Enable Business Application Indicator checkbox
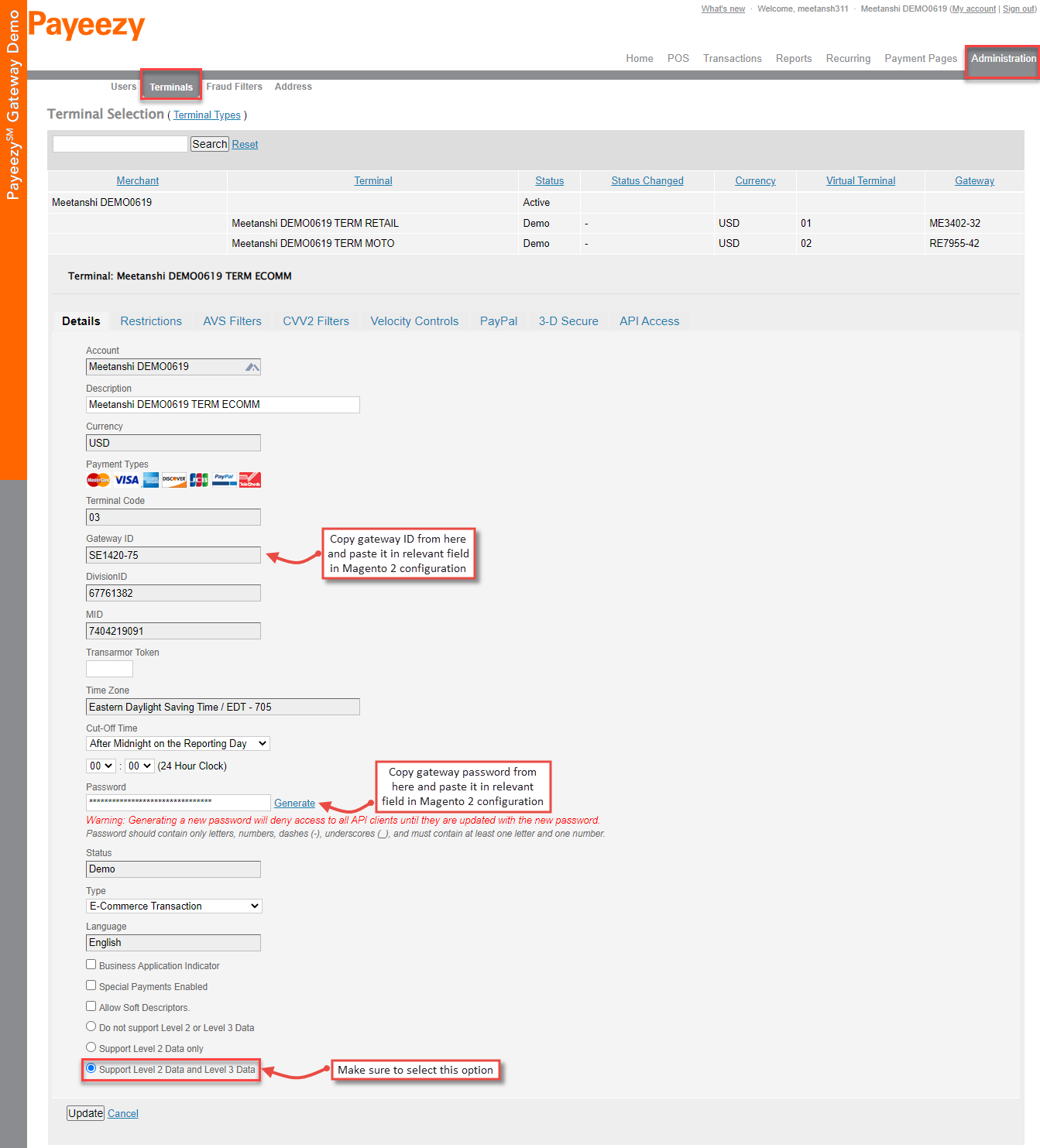Image resolution: width=1040 pixels, height=1148 pixels. 91,965
